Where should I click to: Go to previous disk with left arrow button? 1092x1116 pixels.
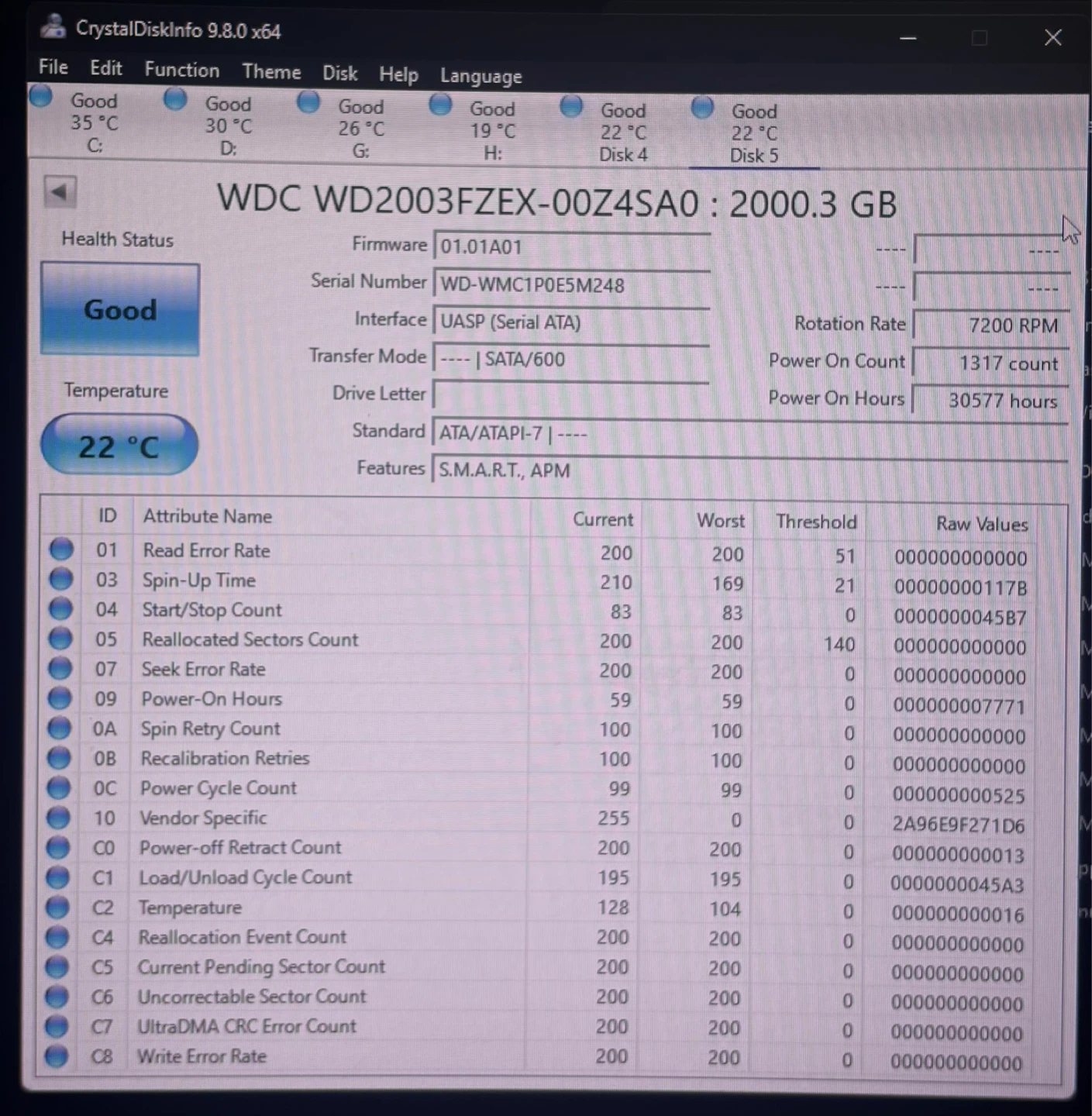[x=60, y=192]
